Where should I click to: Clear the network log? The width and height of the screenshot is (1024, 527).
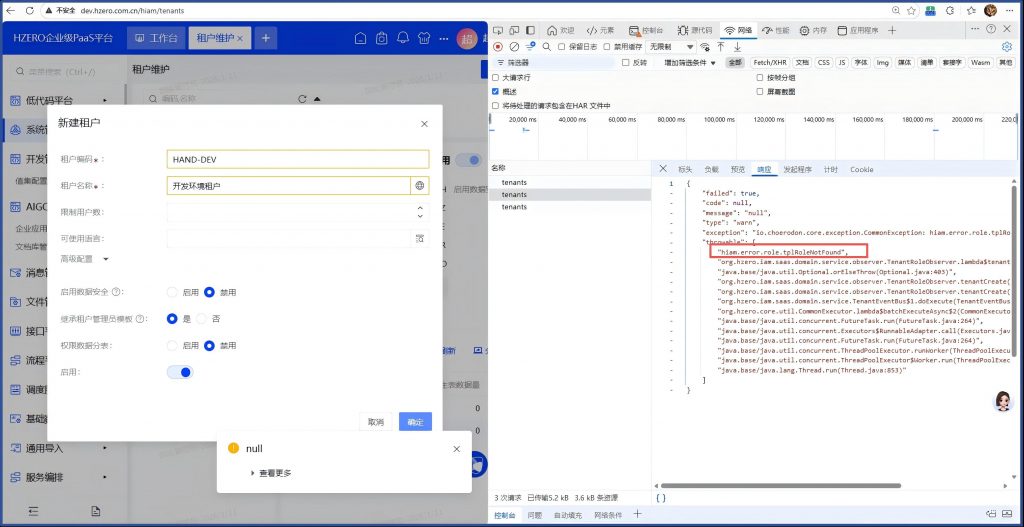(x=514, y=46)
